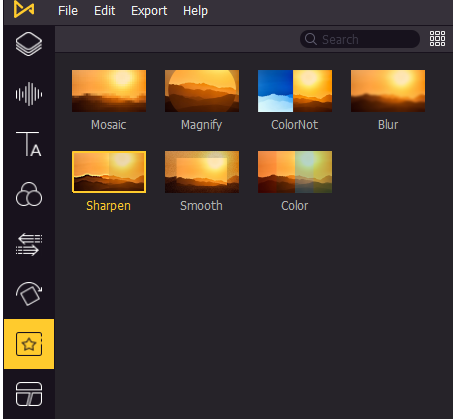
Task: Open the Split screen layout icon
Action: tap(29, 394)
